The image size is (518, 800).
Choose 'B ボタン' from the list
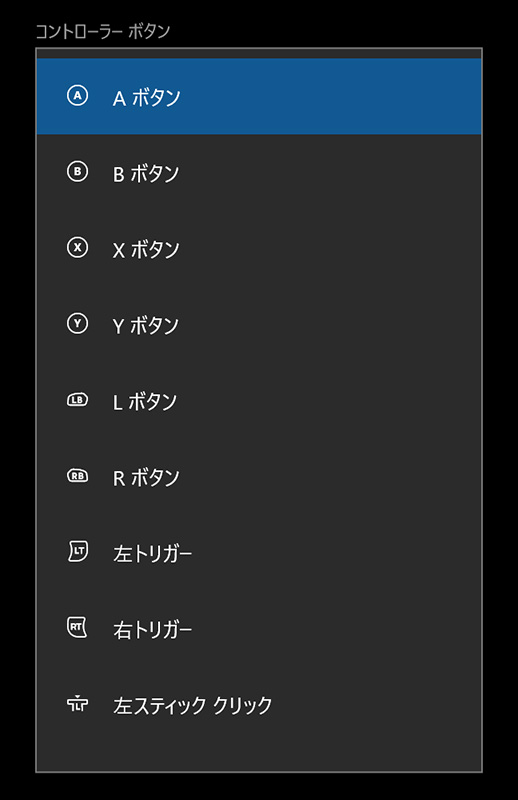pyautogui.click(x=259, y=172)
